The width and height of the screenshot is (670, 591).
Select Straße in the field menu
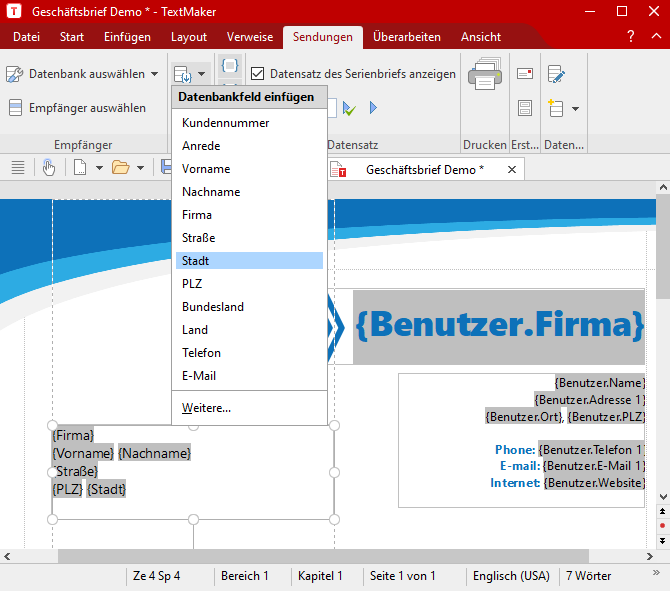coord(249,238)
